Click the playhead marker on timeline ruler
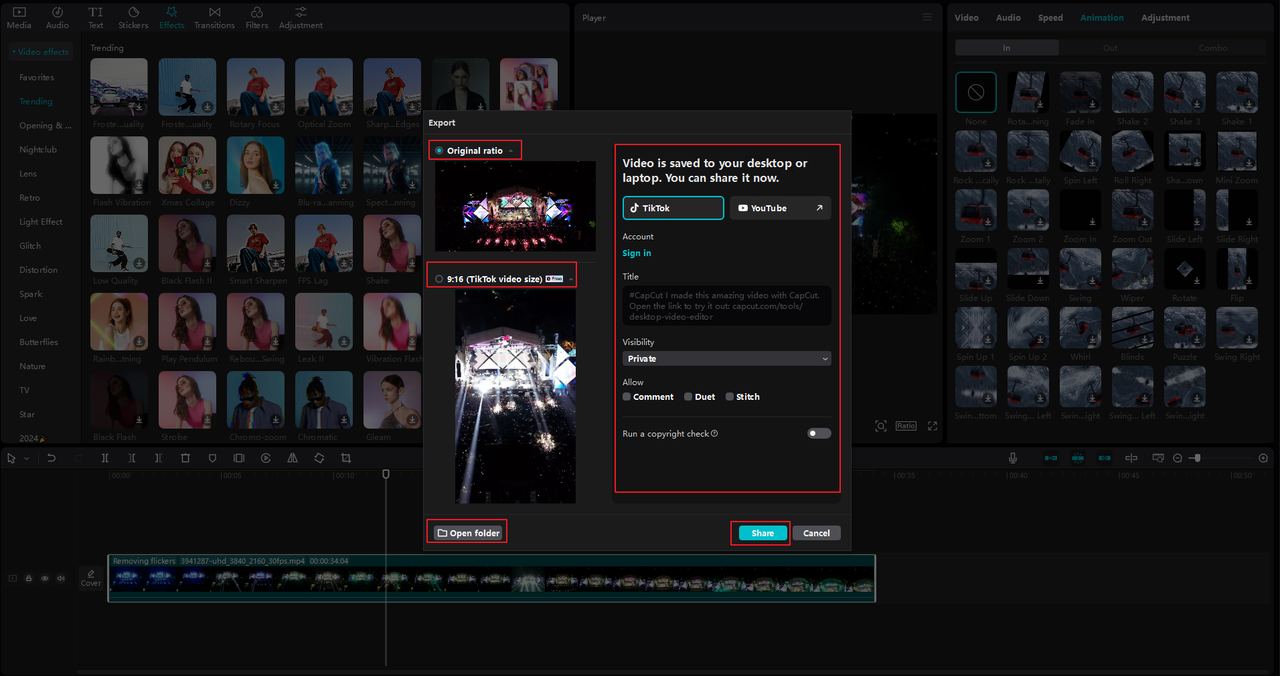Viewport: 1280px width, 676px height. coord(386,474)
